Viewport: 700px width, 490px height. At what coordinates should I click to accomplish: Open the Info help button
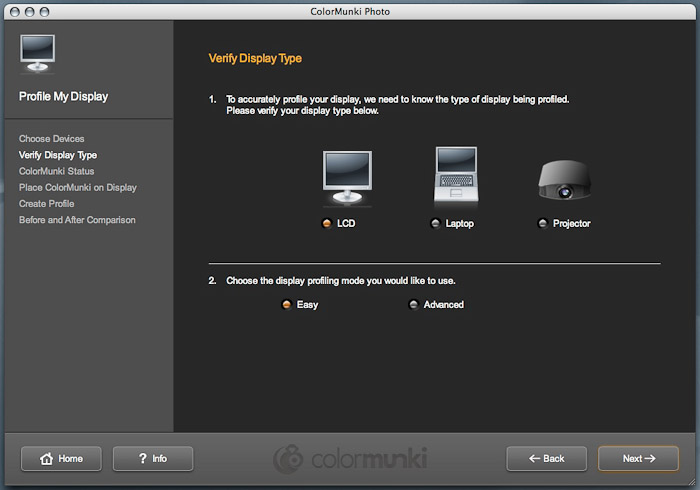pos(153,459)
